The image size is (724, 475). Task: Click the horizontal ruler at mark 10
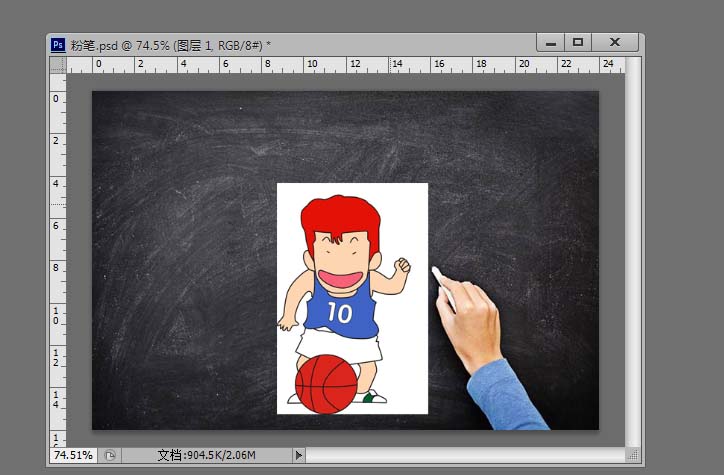[x=311, y=65]
